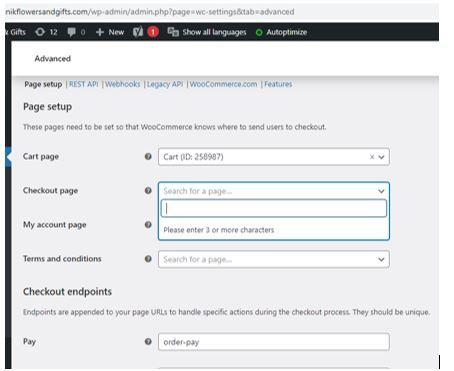
Task: Open the comments bubble icon
Action: pyautogui.click(x=76, y=32)
